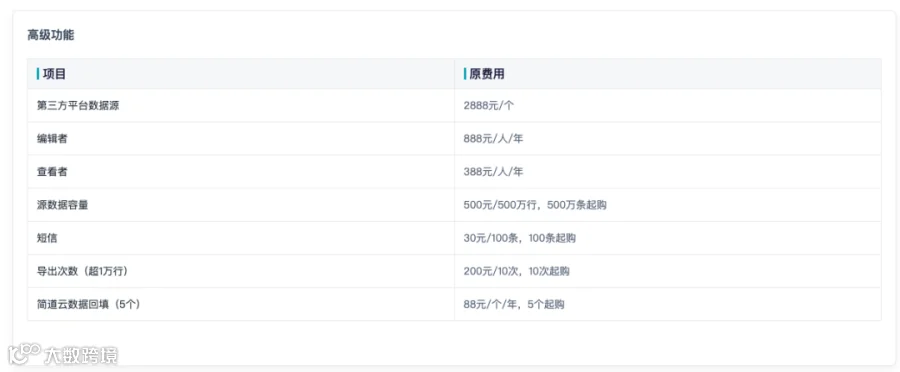This screenshot has height=372, width=900.
Task: Select the 查看者 row label
Action: click(x=52, y=172)
